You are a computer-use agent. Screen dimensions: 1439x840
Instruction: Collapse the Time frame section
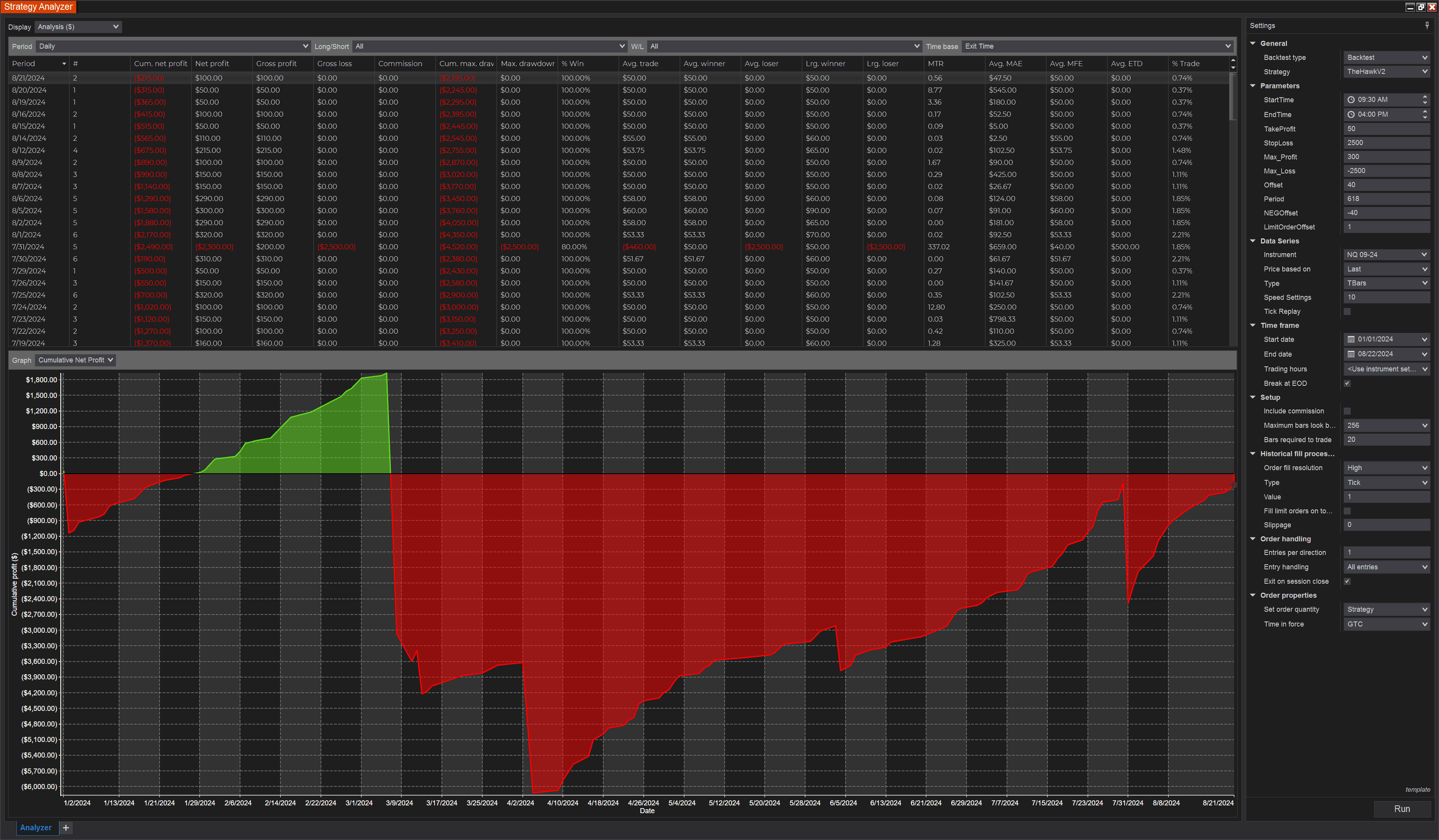point(1253,325)
